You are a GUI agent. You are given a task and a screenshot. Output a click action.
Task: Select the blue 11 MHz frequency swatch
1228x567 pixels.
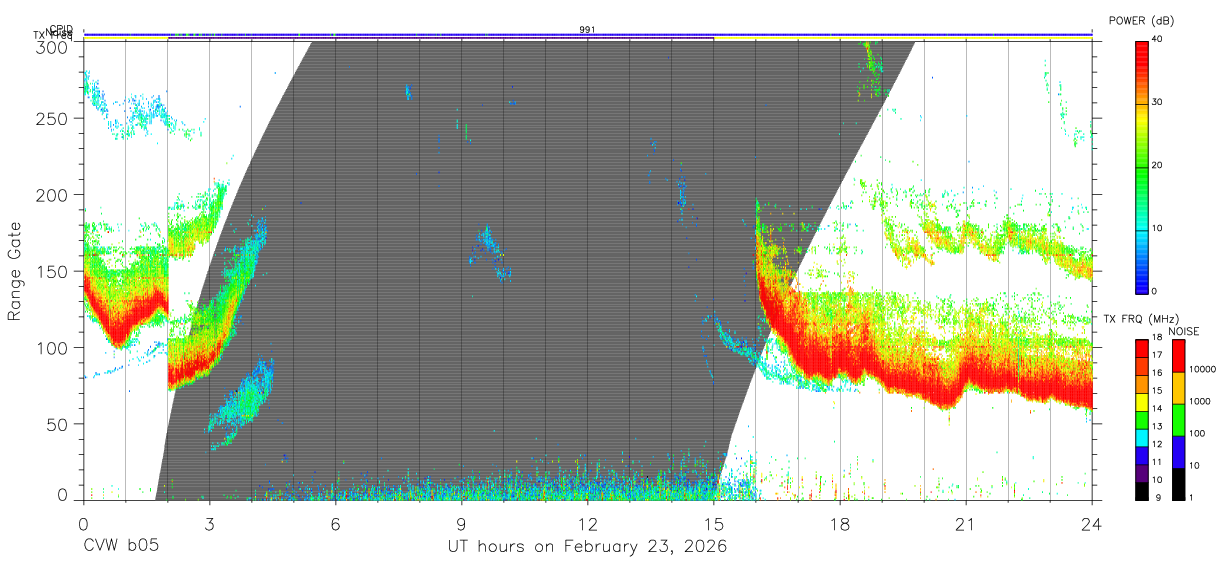click(1142, 455)
